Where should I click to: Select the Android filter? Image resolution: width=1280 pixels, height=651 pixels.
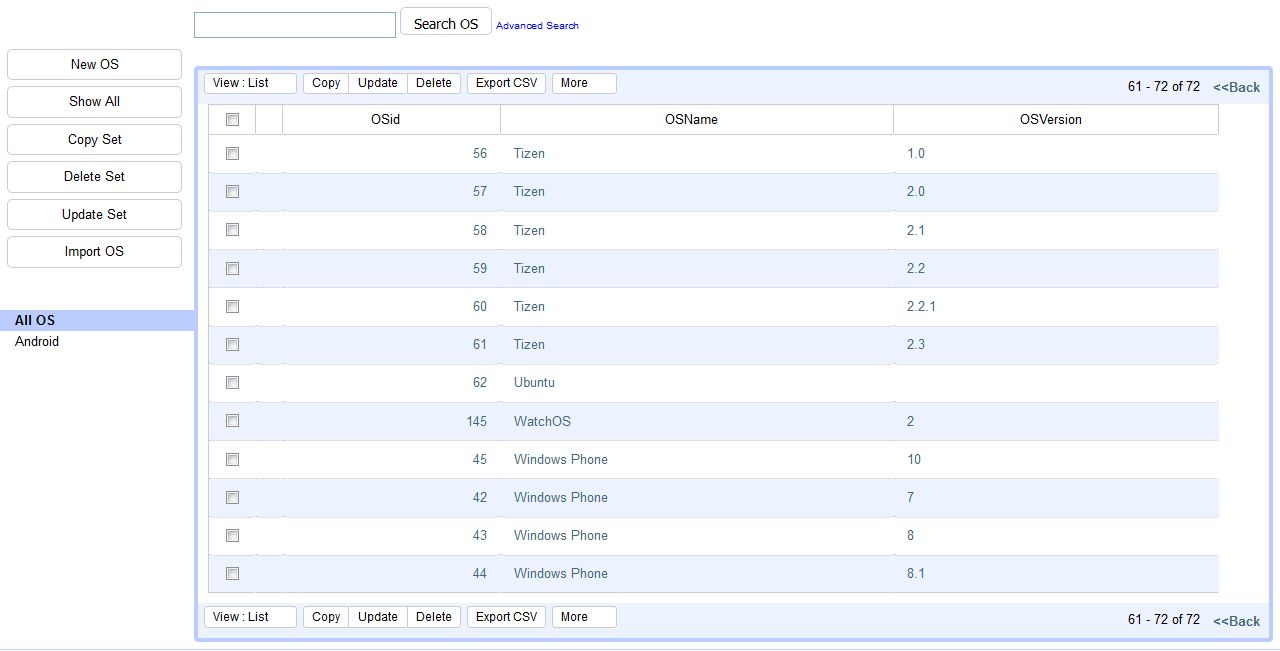(x=37, y=341)
